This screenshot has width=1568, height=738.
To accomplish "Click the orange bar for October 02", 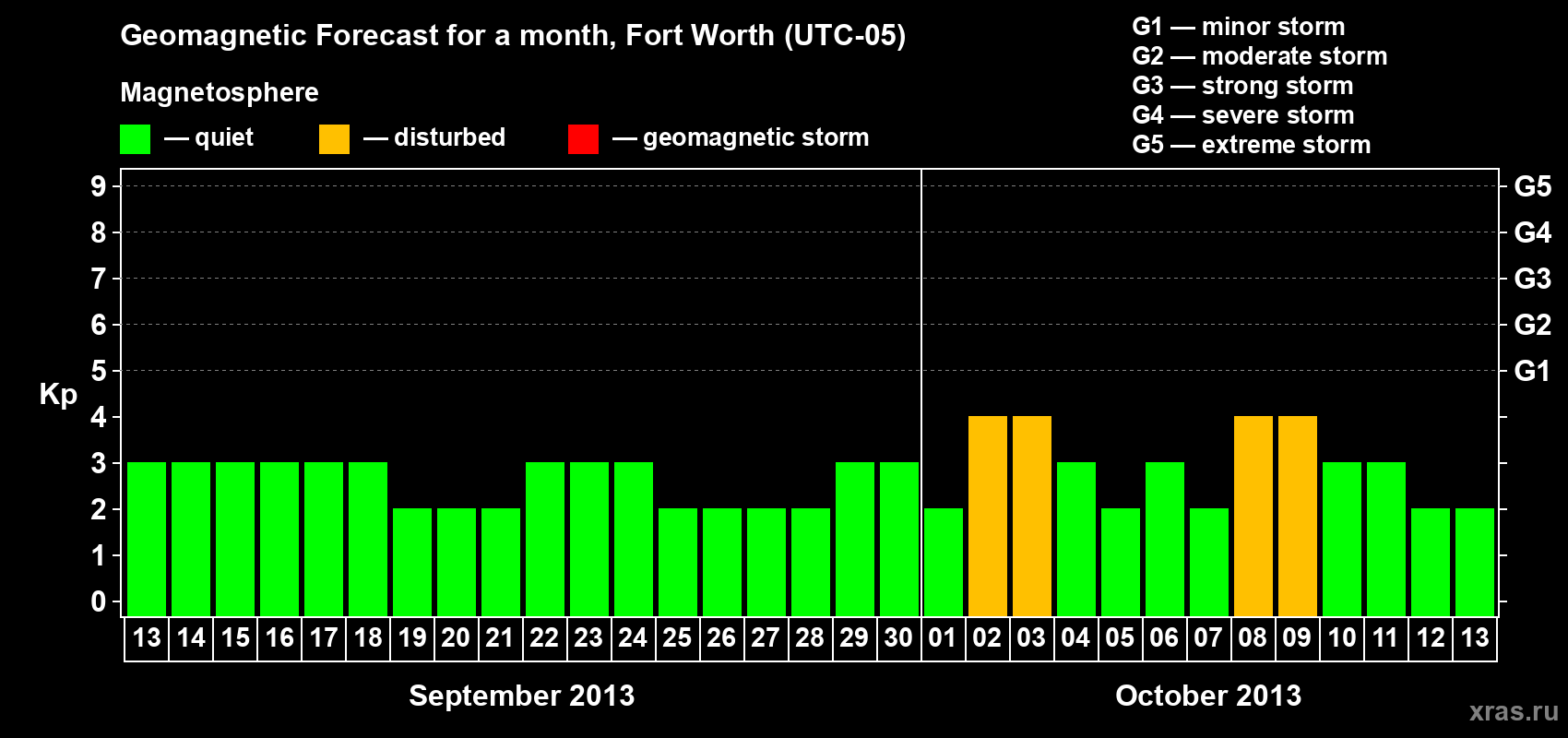I will tap(988, 516).
